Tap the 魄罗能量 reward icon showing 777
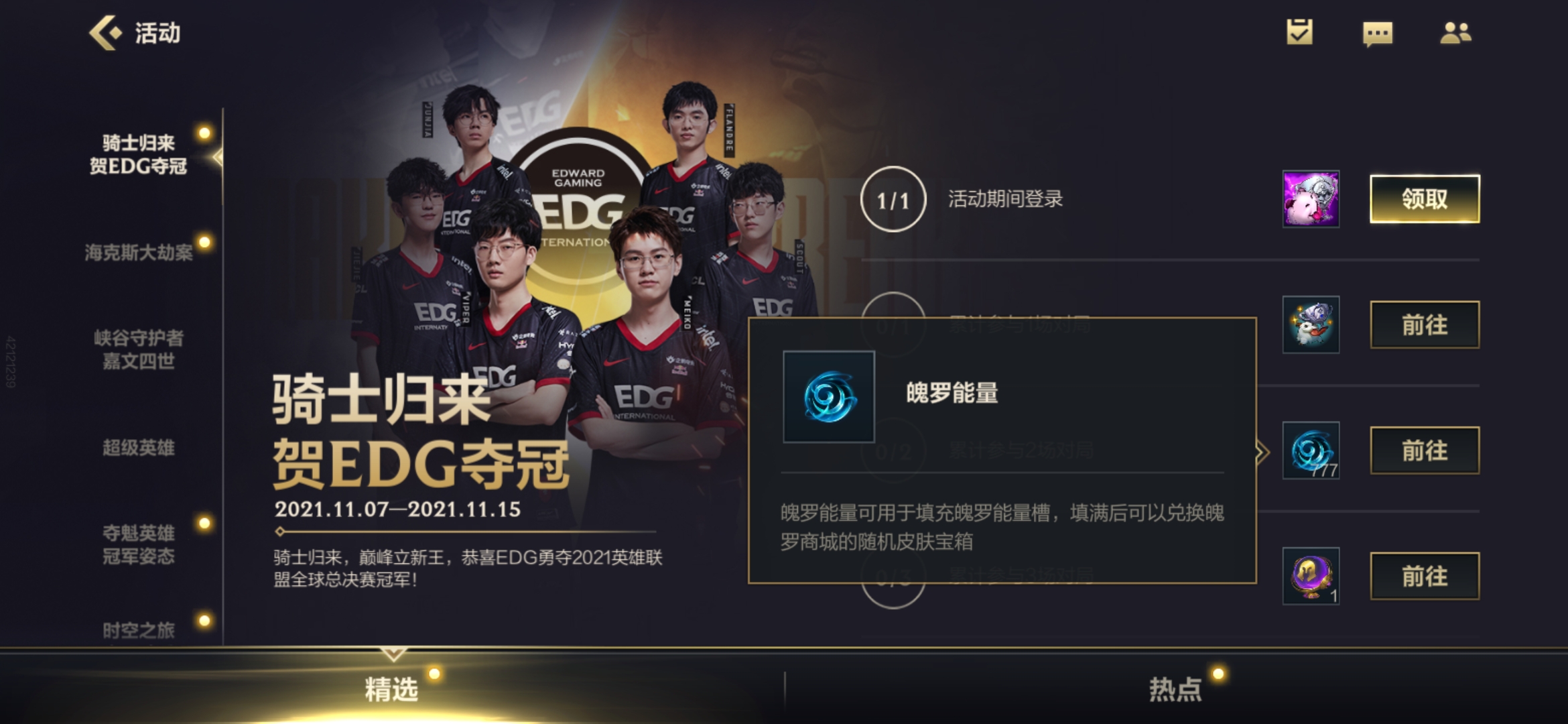 pos(1311,450)
